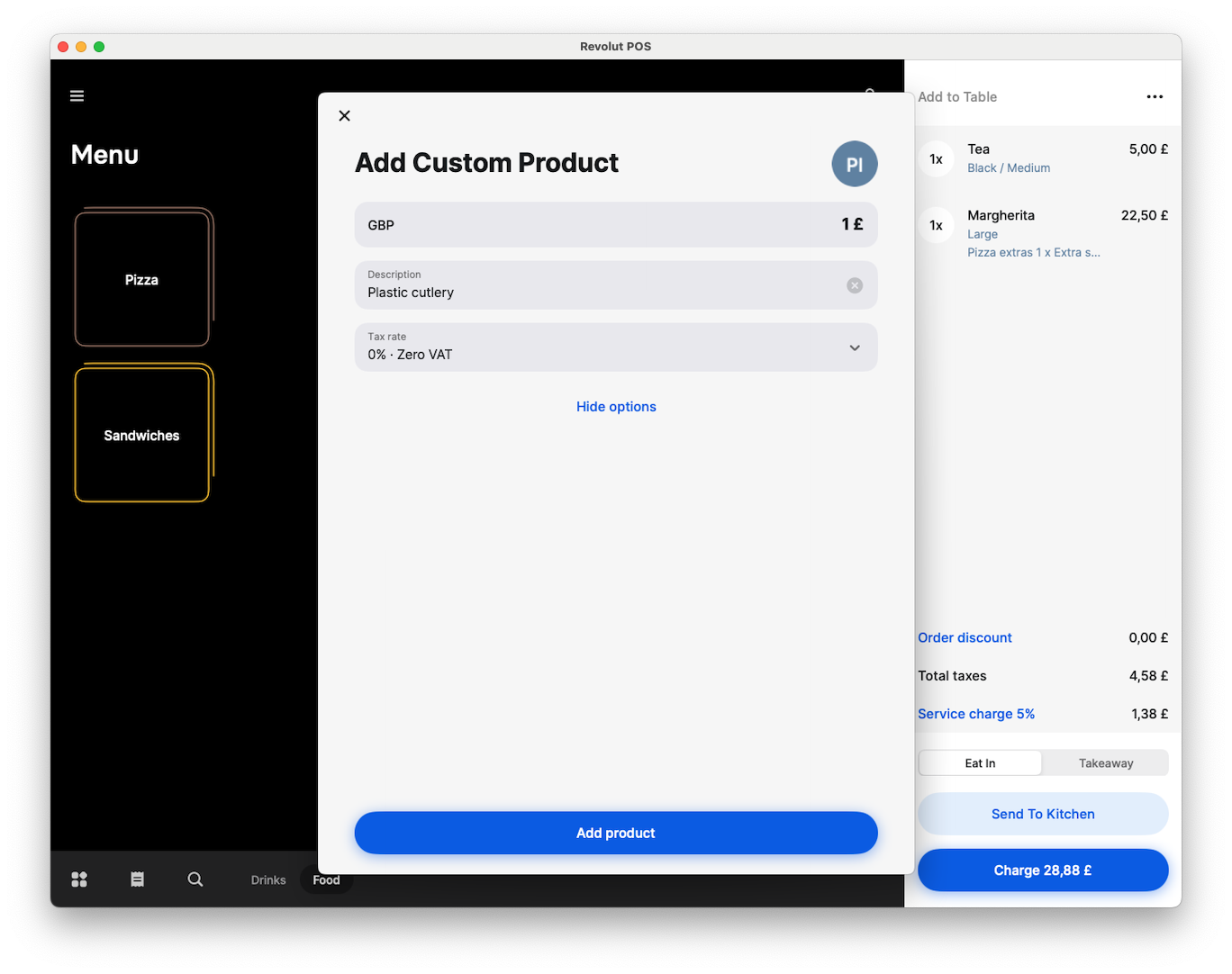The width and height of the screenshot is (1232, 974).
Task: Click the Pizza extras modifier text
Action: (x=1034, y=253)
